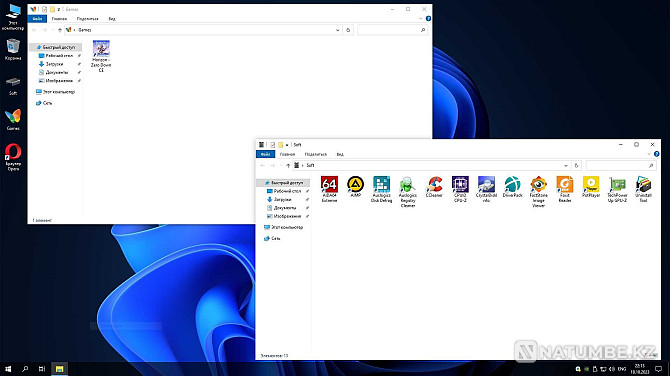This screenshot has width=670, height=376.
Task: Click the DriverPack shortcut icon
Action: tap(512, 186)
